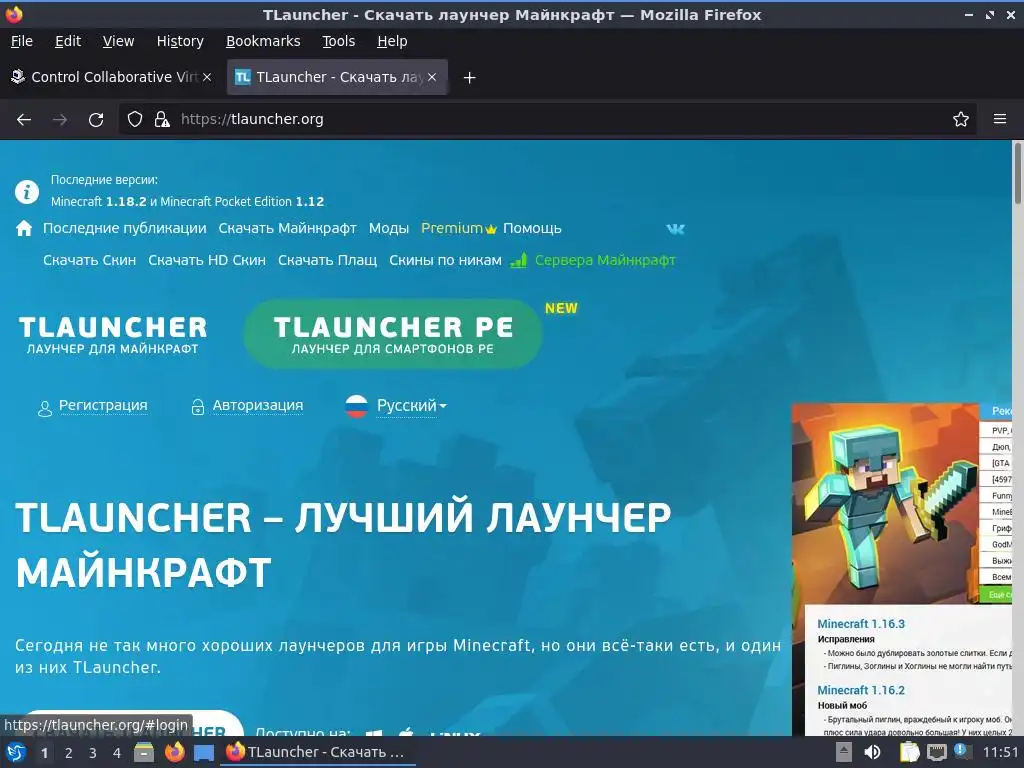Open the Minecraft 1.16.2 changelog link
Viewport: 1024px width, 768px height.
pos(861,690)
